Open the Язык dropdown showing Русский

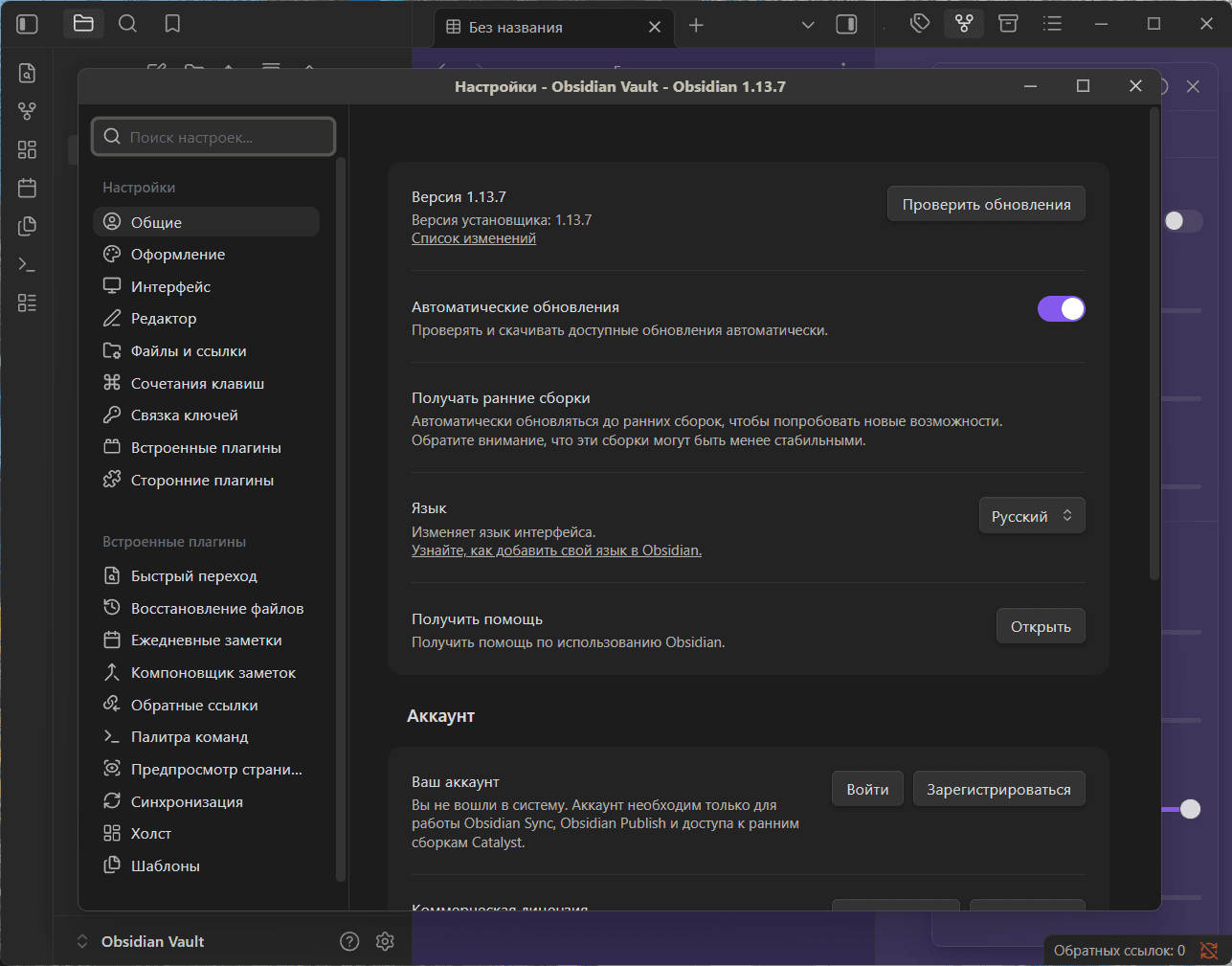(x=1032, y=516)
